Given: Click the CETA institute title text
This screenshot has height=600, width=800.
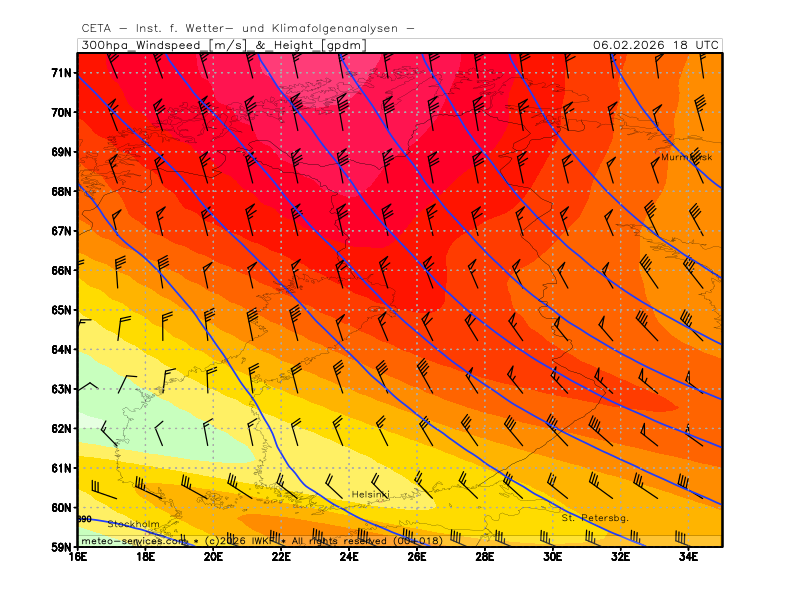Looking at the screenshot, I should 247,28.
